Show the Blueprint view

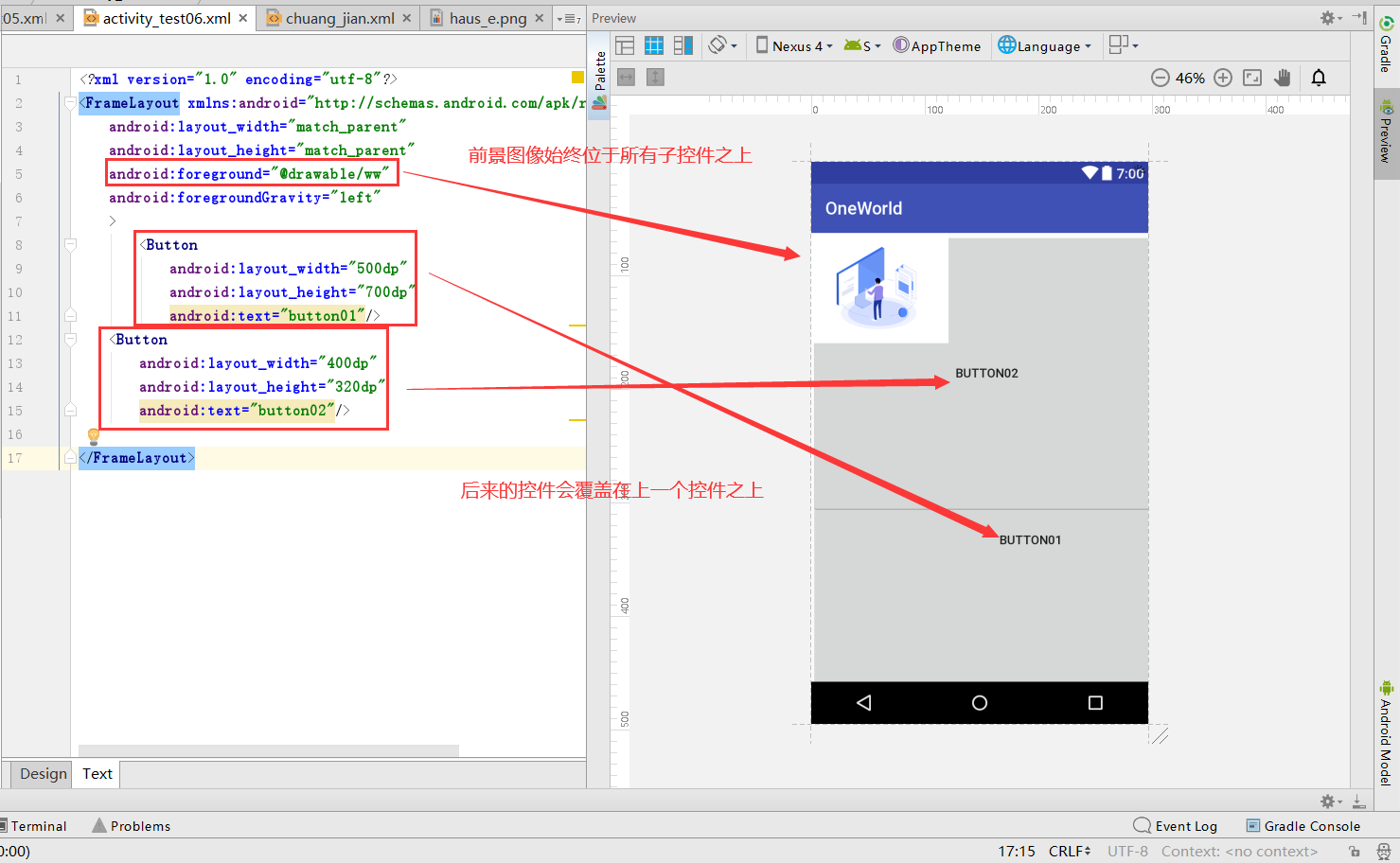click(x=654, y=45)
